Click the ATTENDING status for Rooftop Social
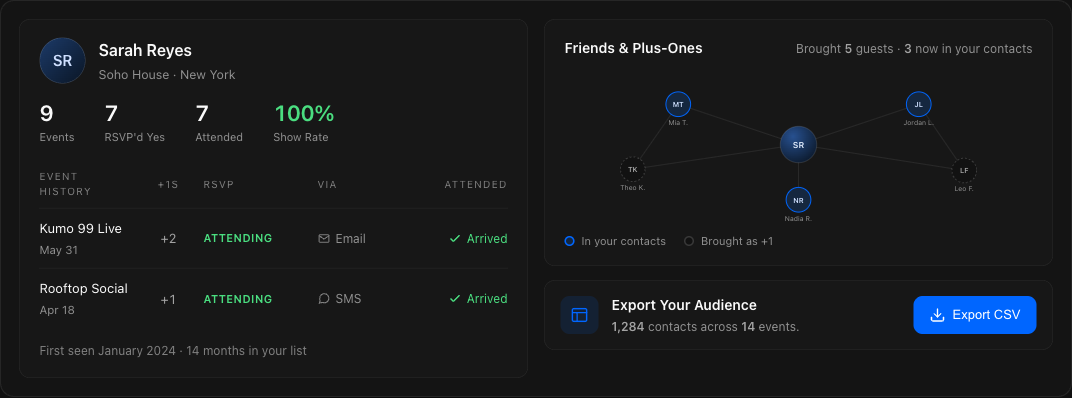The image size is (1072, 398). [238, 299]
